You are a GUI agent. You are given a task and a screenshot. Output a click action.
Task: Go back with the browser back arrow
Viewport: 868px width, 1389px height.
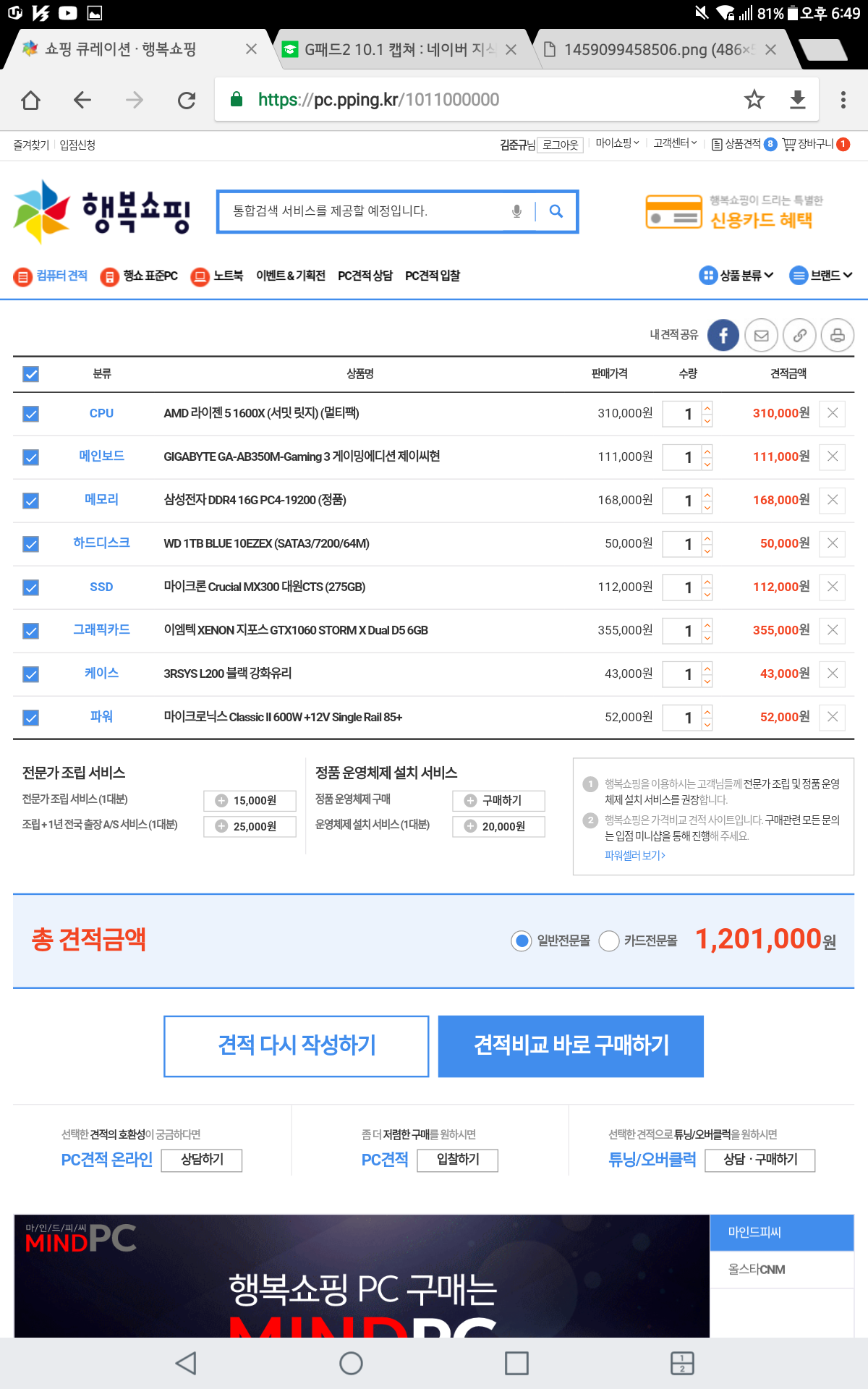click(x=82, y=100)
